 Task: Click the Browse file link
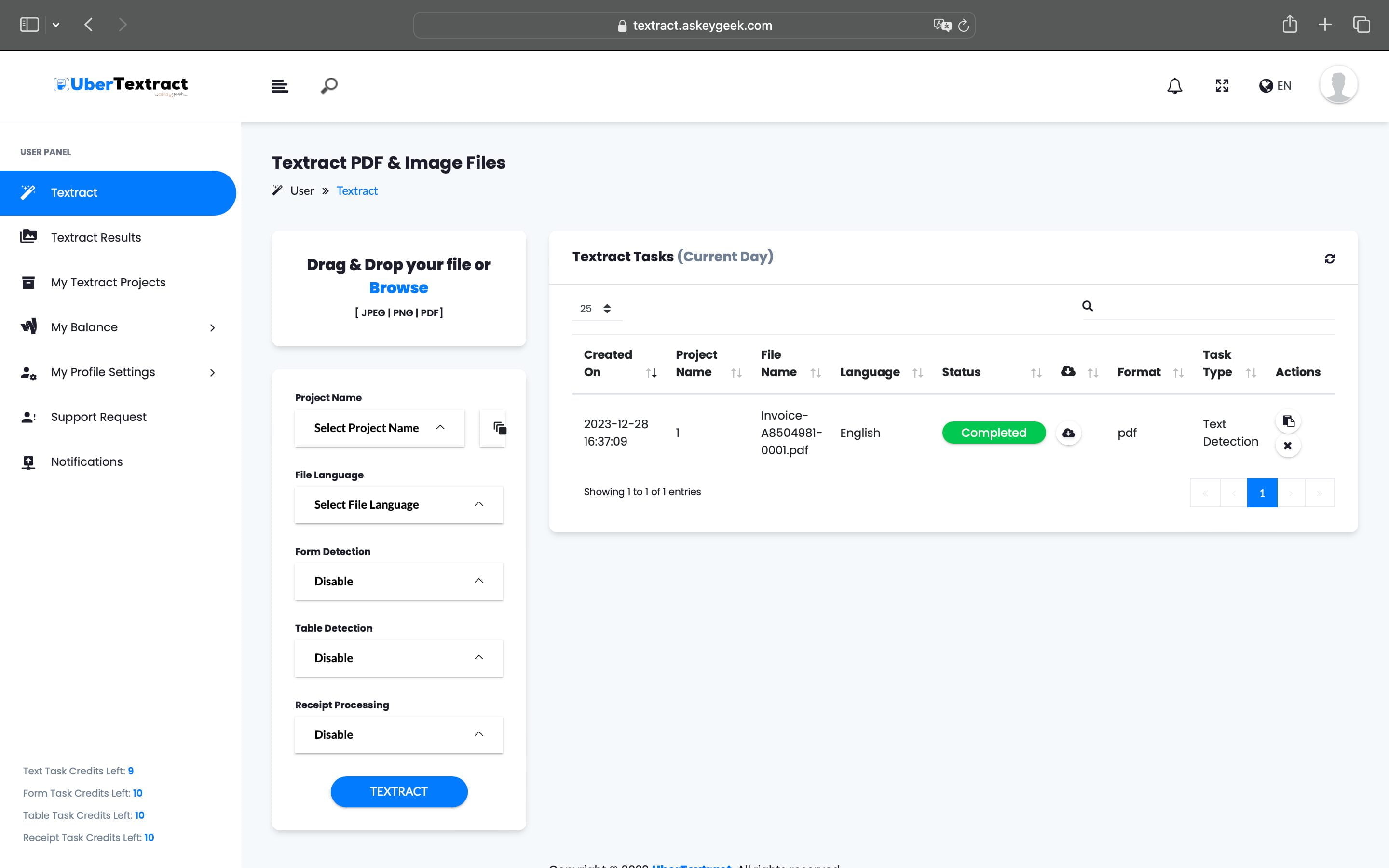pos(398,288)
